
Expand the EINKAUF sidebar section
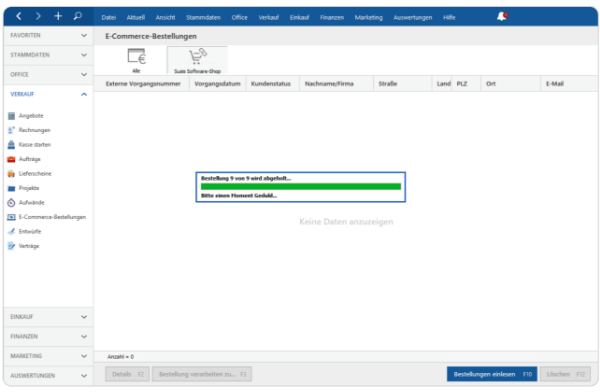tap(48, 317)
